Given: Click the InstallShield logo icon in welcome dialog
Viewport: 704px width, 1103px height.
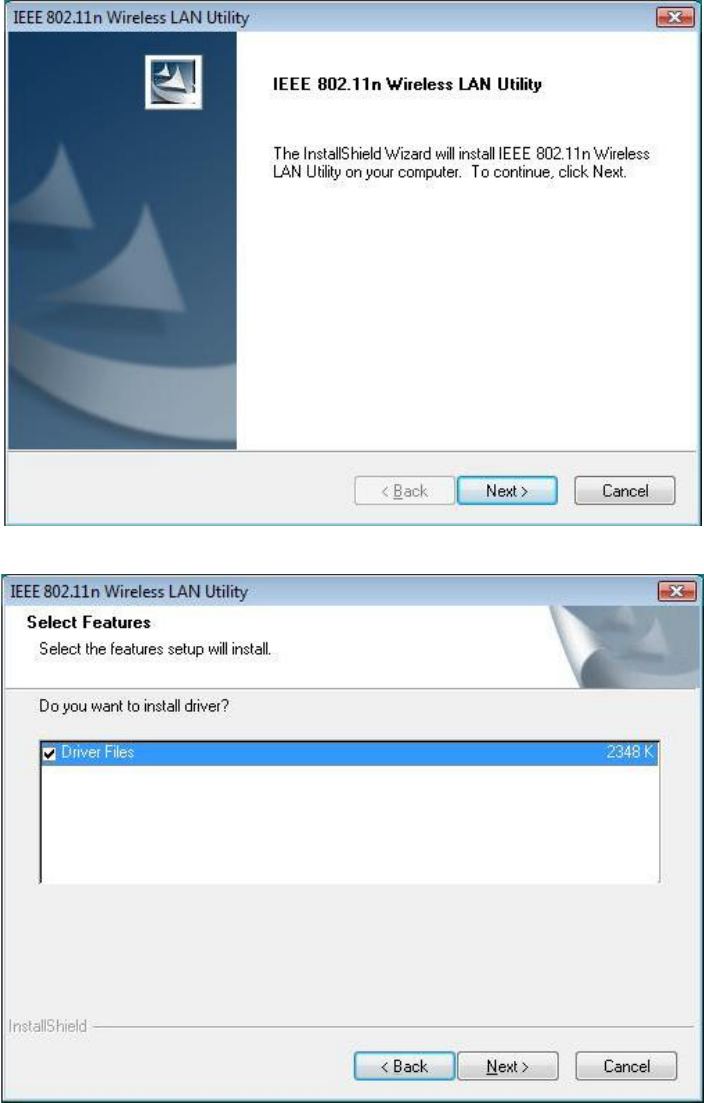Looking at the screenshot, I should pos(174,82).
